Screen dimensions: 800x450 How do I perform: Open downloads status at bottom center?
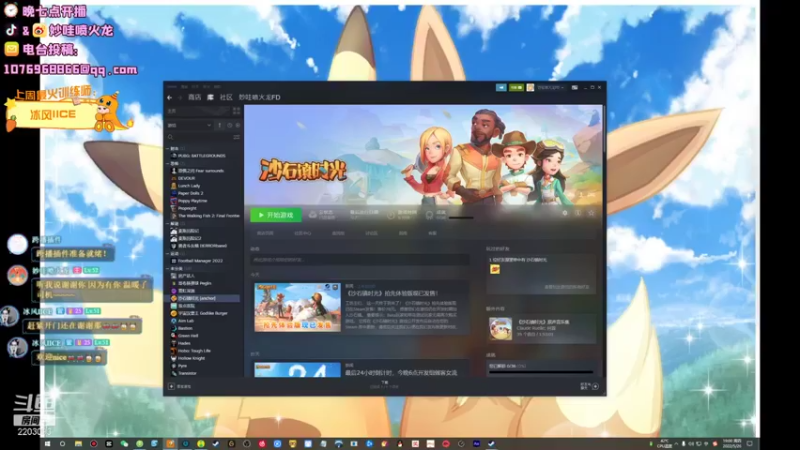coord(384,385)
